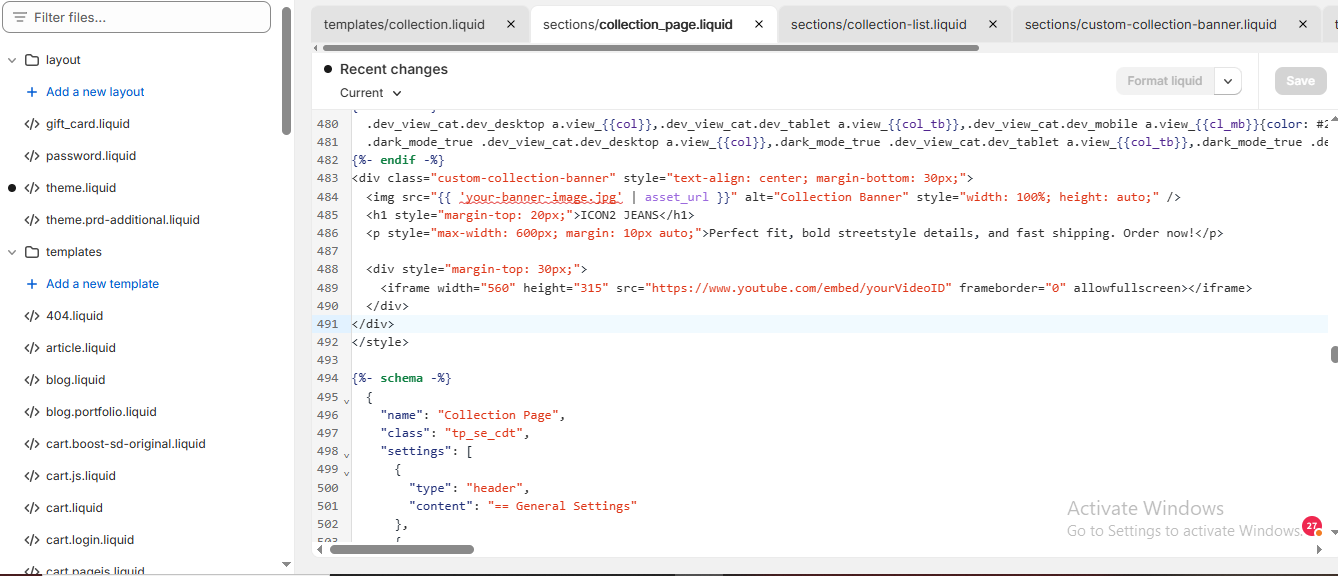Open cart.boost-sd-original.liquid file
This screenshot has width=1338, height=576.
126,444
